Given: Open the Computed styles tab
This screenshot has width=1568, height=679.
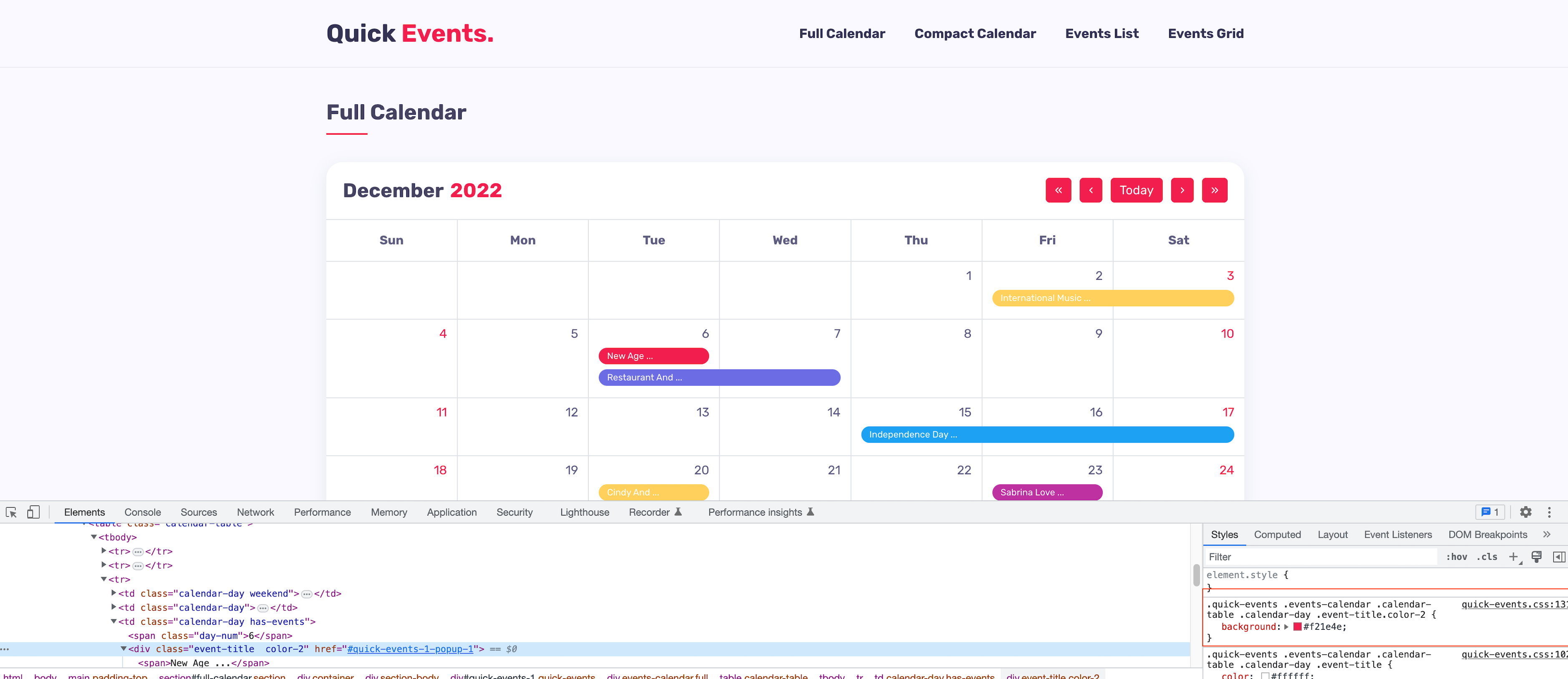Looking at the screenshot, I should pyautogui.click(x=1277, y=535).
